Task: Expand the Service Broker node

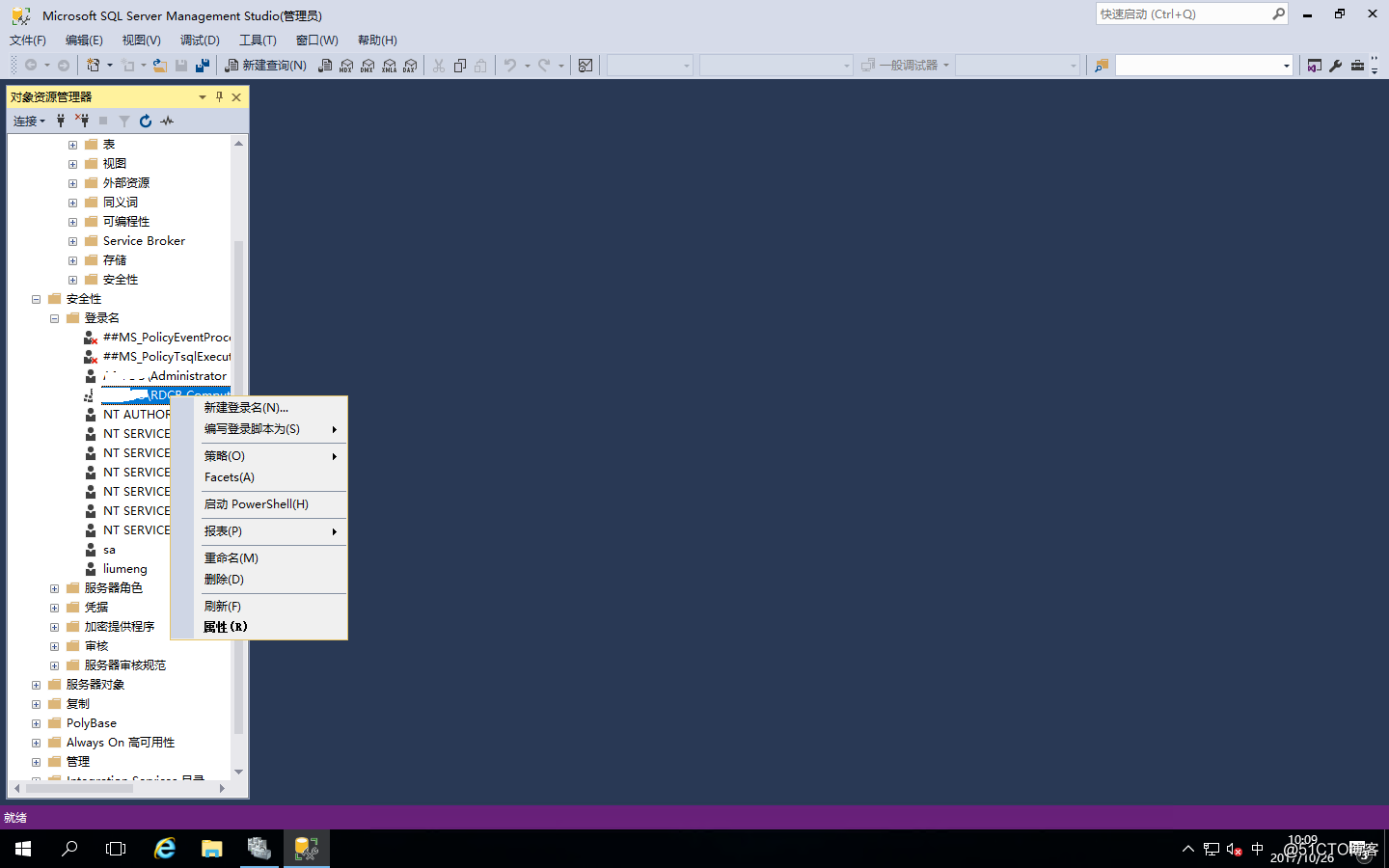Action: 72,241
